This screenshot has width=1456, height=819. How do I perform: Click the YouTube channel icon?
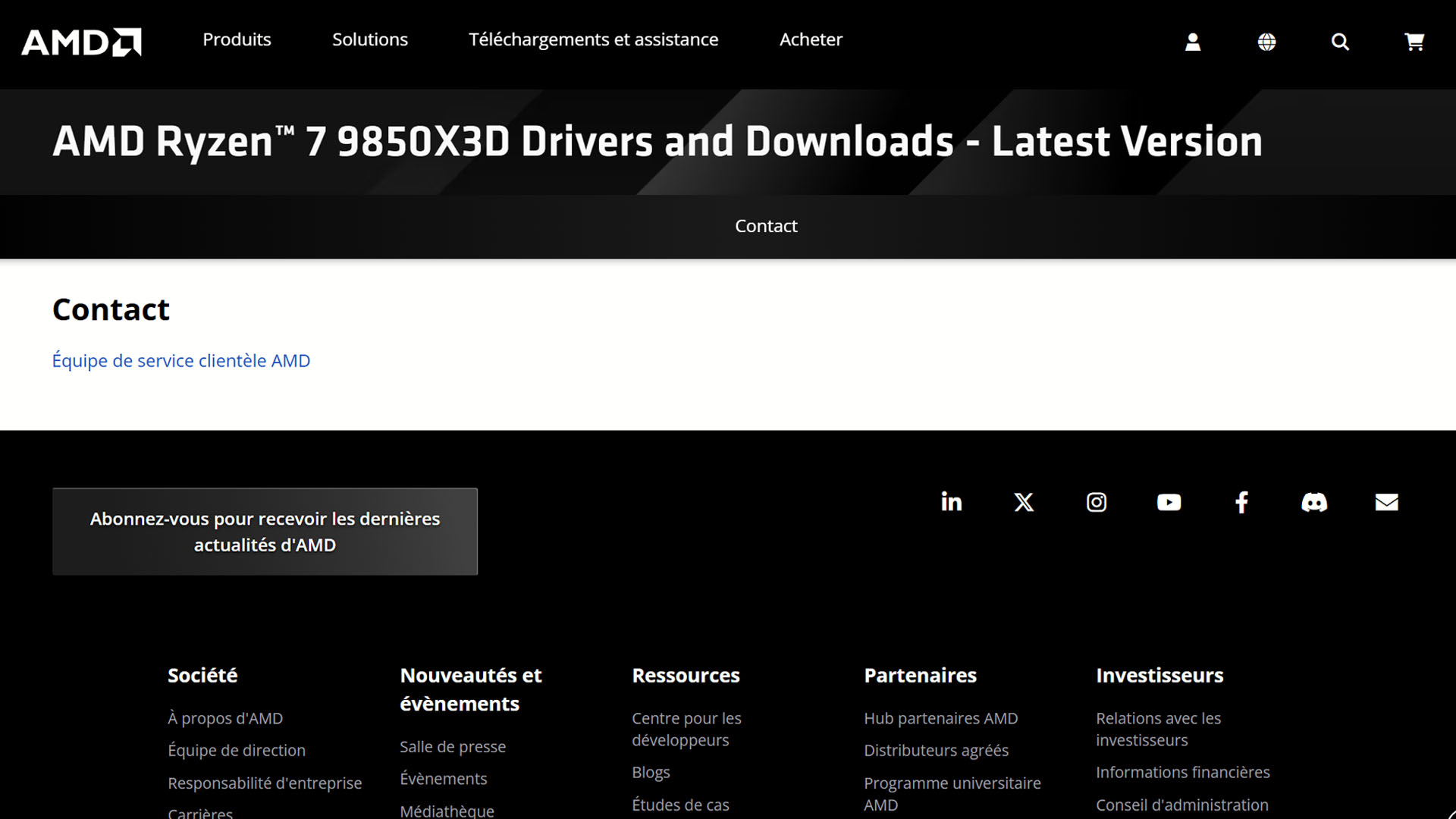[1169, 502]
